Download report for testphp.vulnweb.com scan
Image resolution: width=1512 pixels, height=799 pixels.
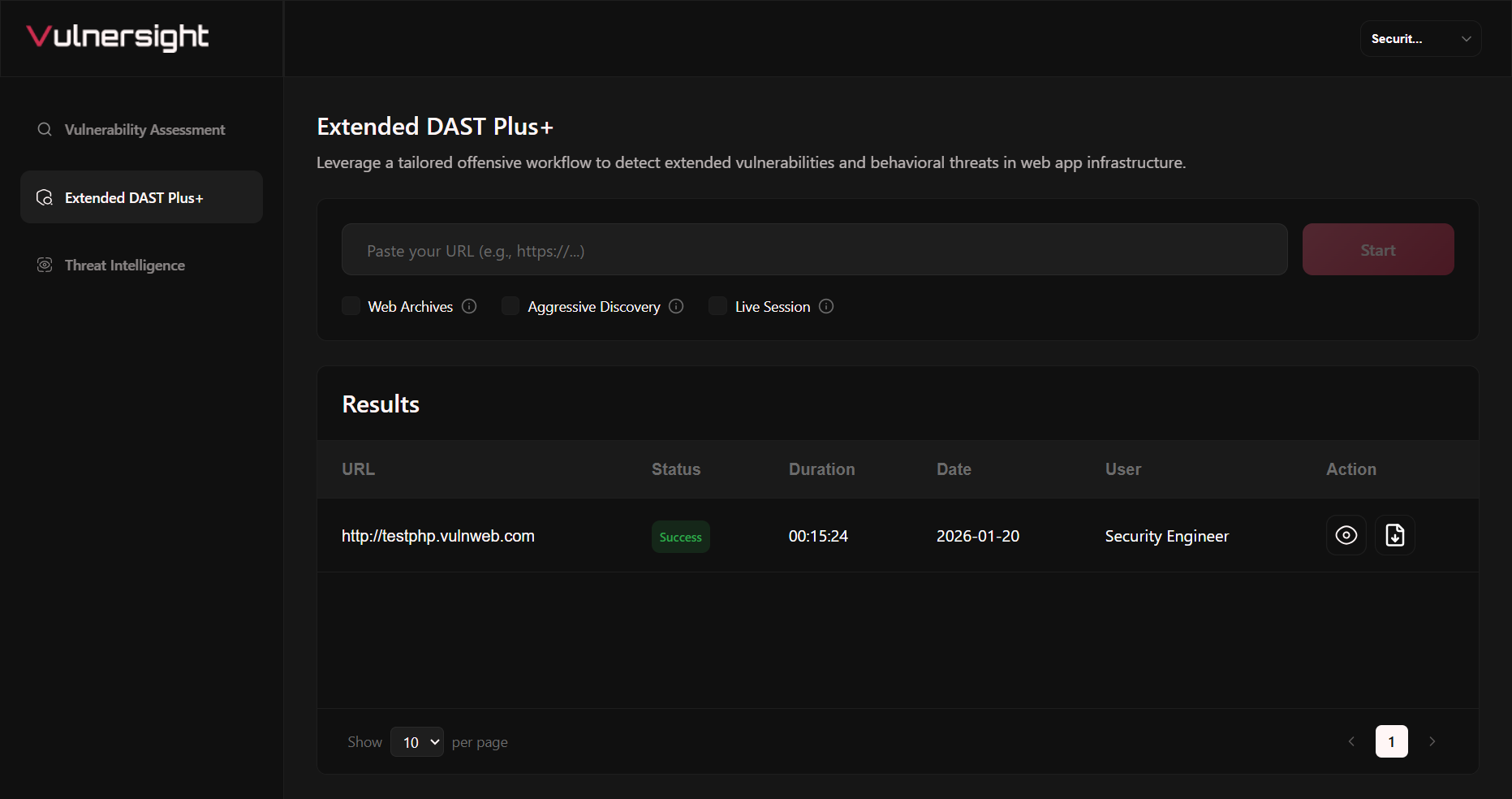point(1395,535)
